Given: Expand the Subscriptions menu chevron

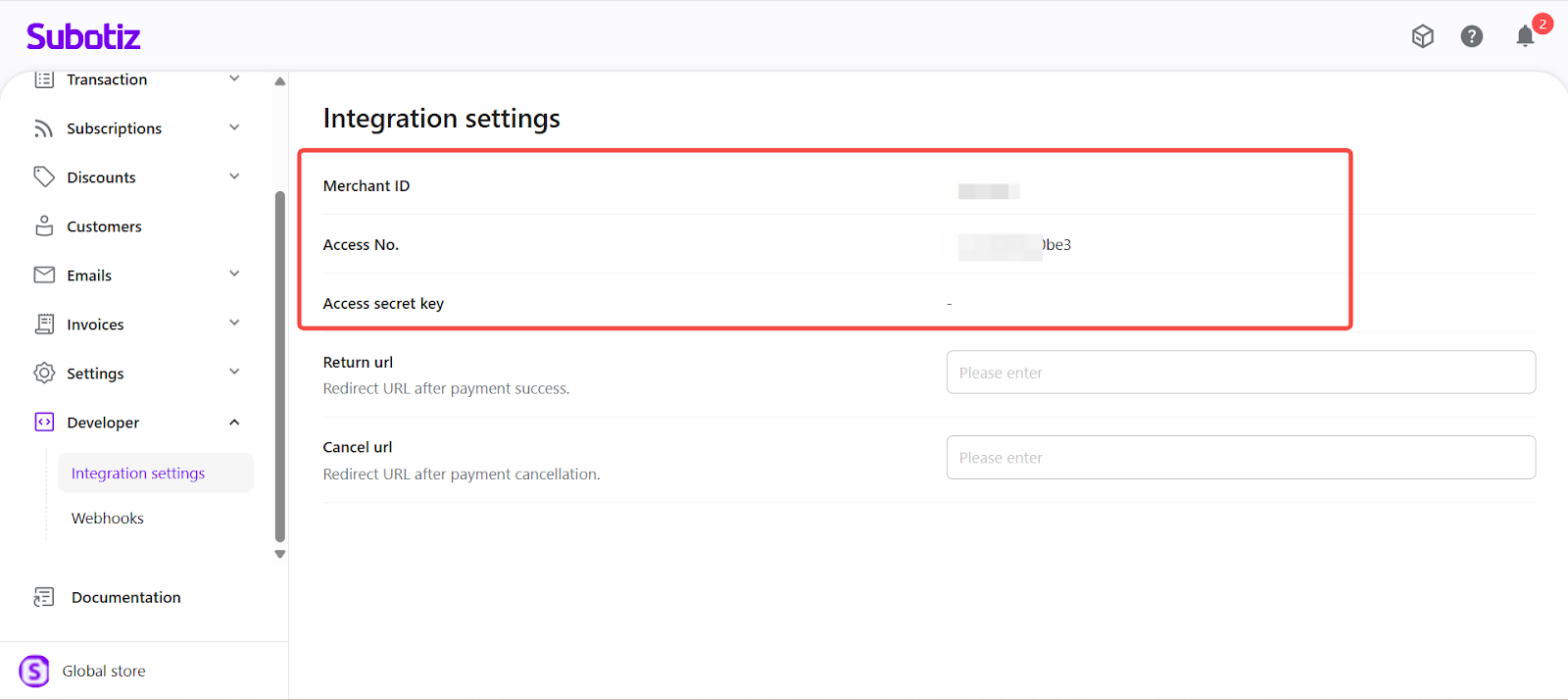Looking at the screenshot, I should coord(234,127).
